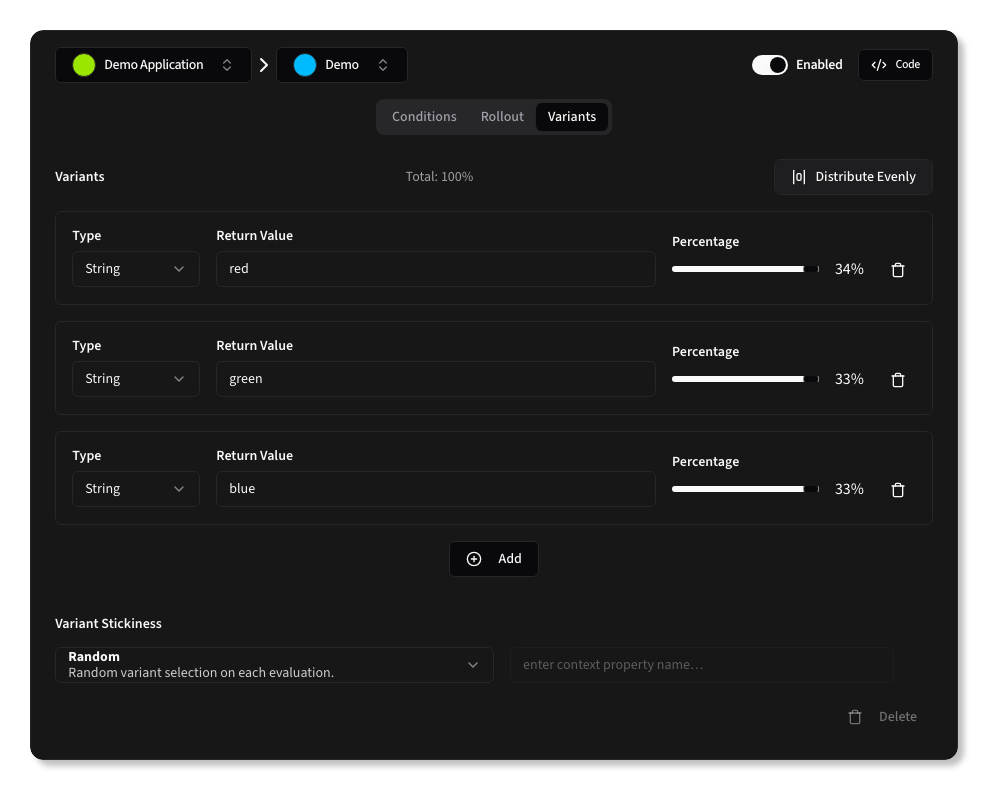The image size is (1000, 802).
Task: Open Type dropdown for green variant
Action: pyautogui.click(x=135, y=379)
